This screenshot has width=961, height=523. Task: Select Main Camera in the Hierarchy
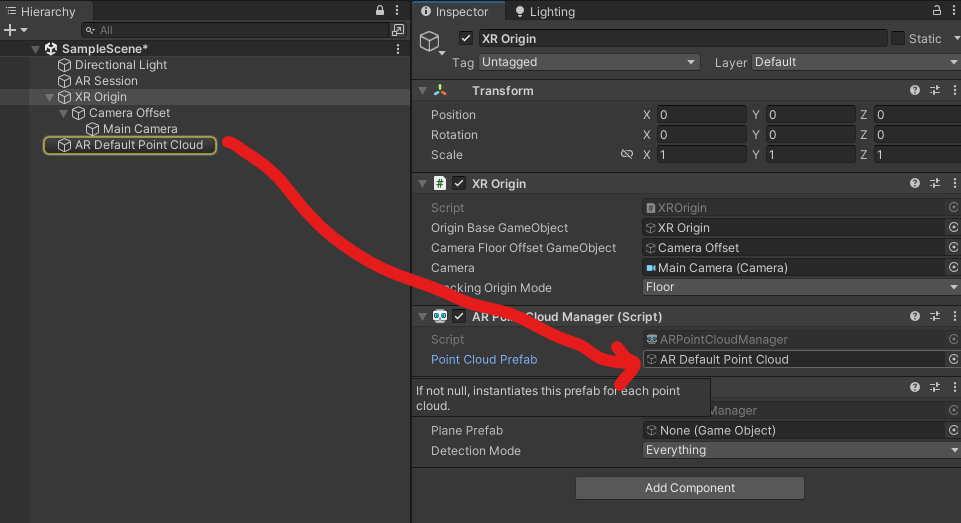(x=140, y=129)
